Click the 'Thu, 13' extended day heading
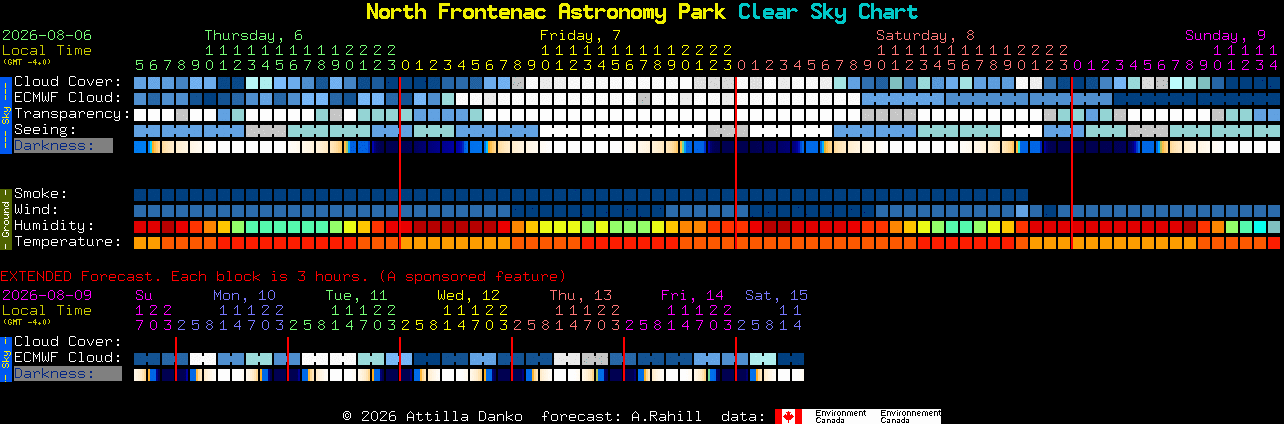This screenshot has height=424, width=1284. pos(580,295)
